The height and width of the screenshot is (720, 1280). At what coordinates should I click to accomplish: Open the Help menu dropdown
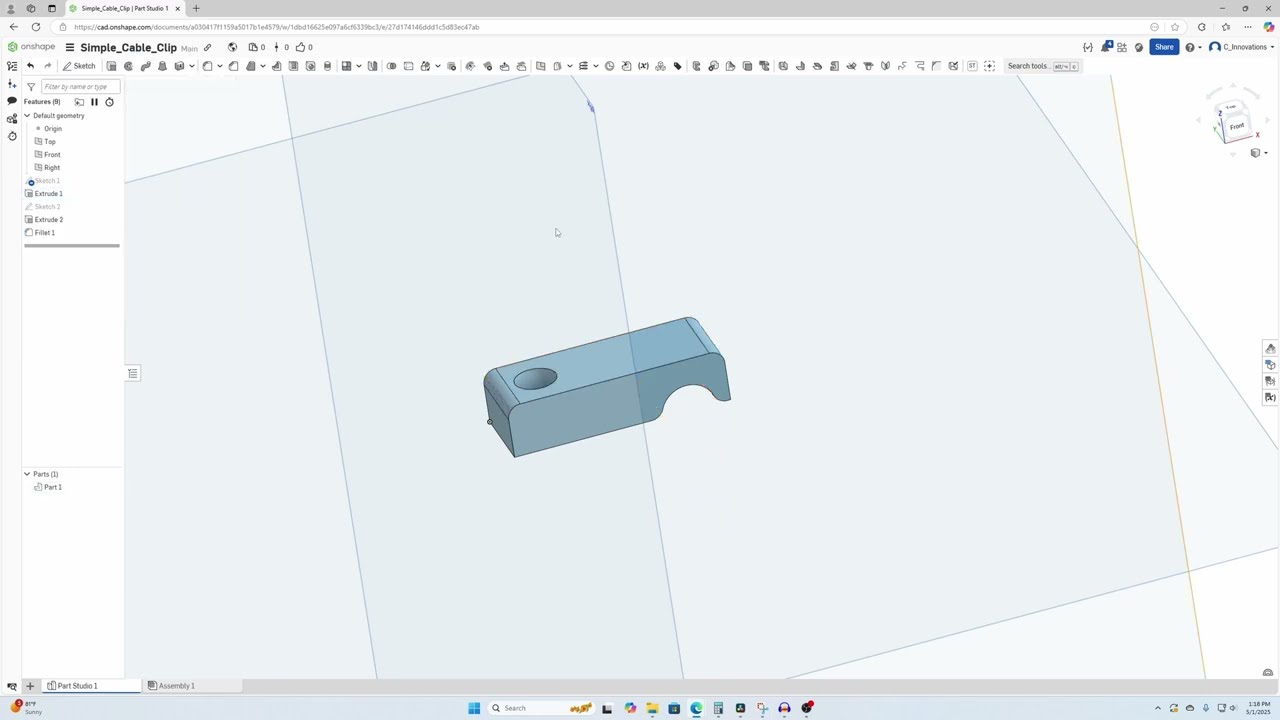[1192, 47]
